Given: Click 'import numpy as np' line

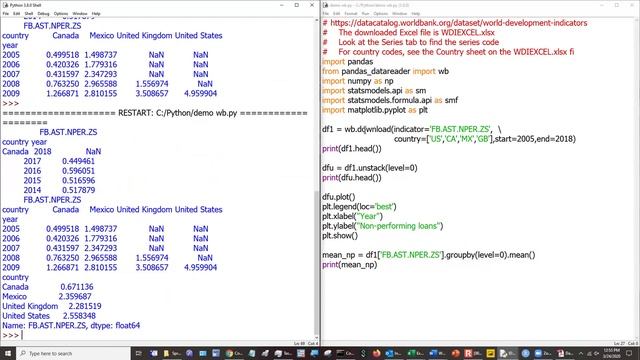Looking at the screenshot, I should [358, 81].
